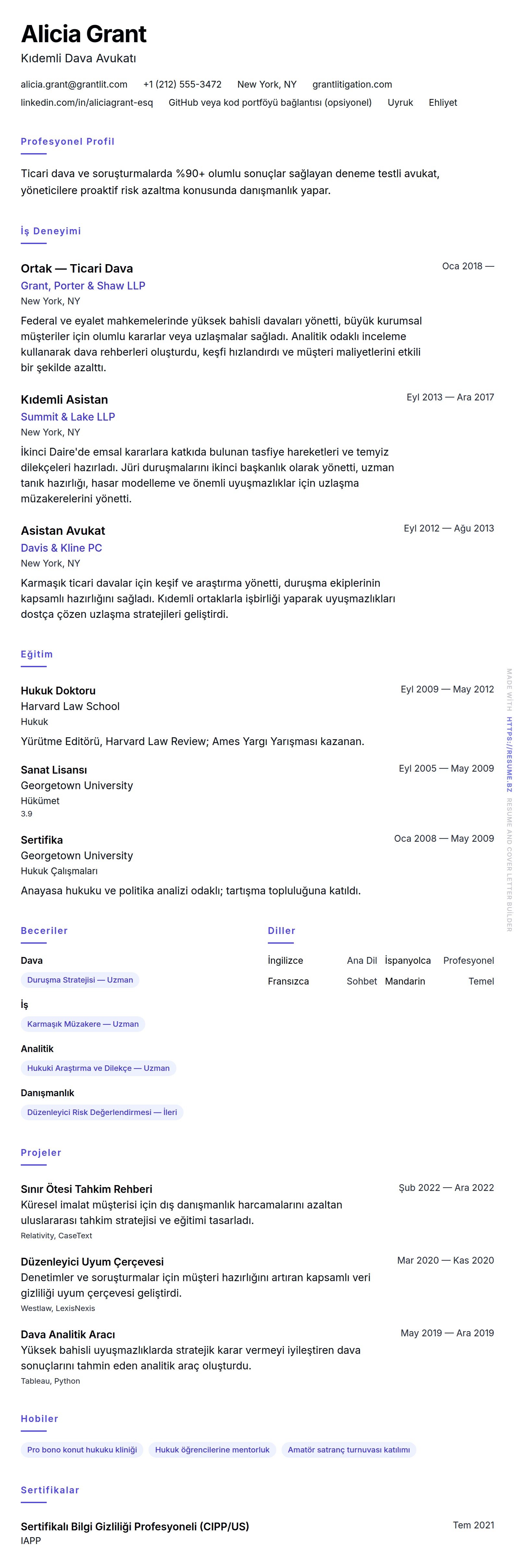The image size is (515, 1568).
Task: Click the Sınır Ötesi Tahkim Rehberi project title
Action: coord(86,1189)
